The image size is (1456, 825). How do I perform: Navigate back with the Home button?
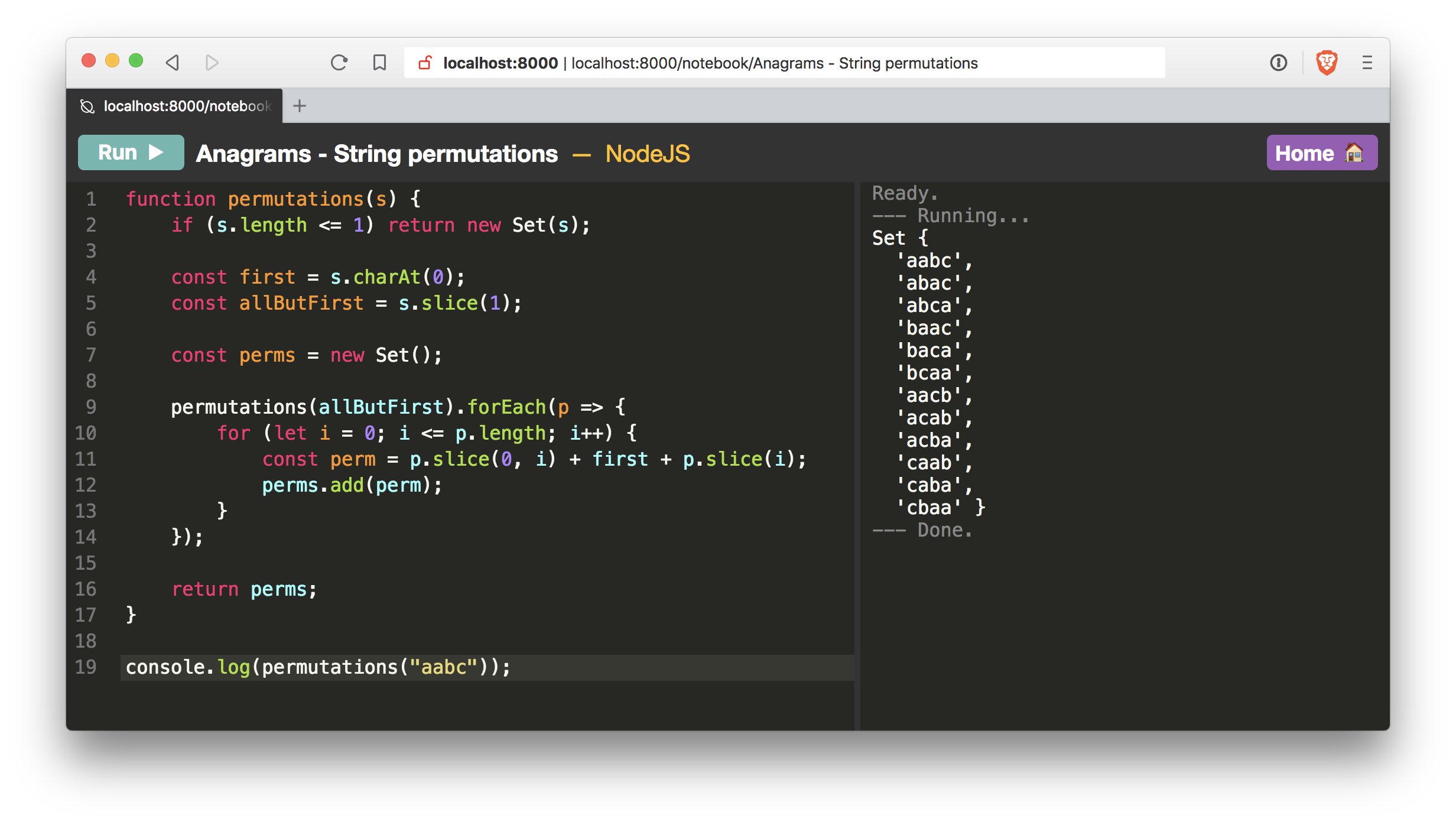coord(1321,152)
